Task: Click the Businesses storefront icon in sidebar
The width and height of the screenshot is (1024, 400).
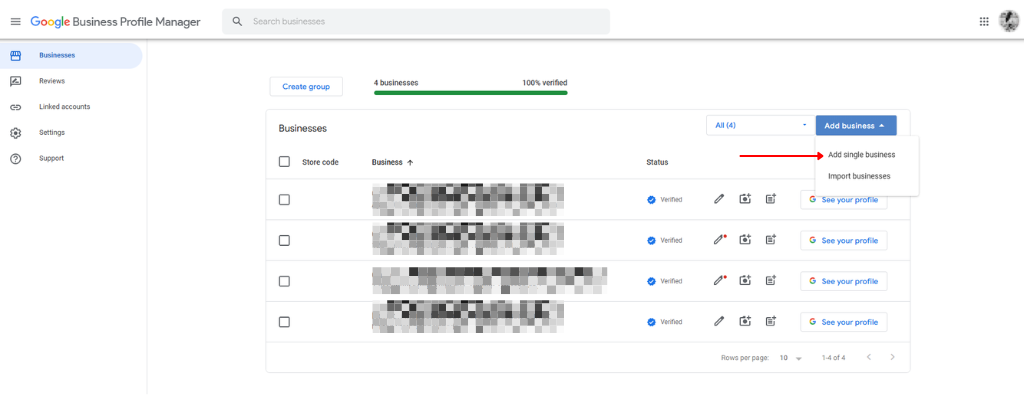Action: (x=16, y=56)
